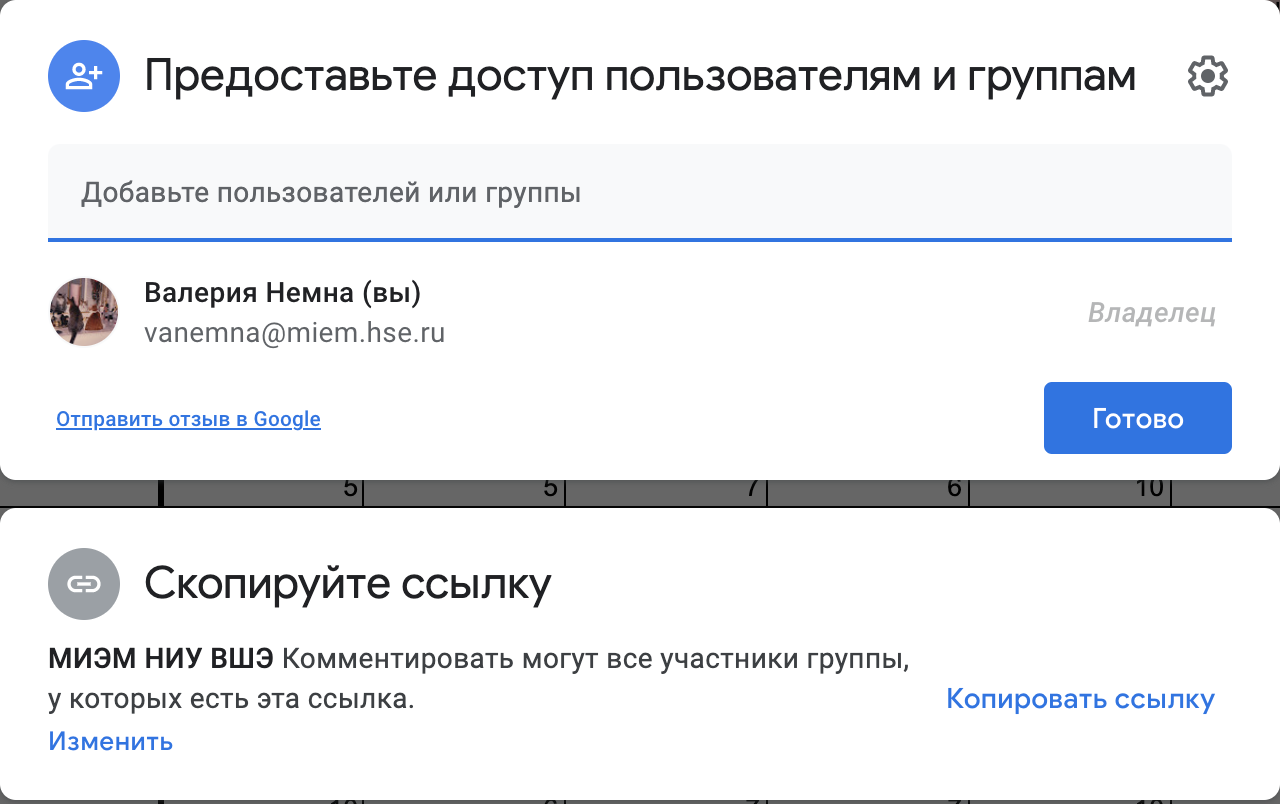Focus the 'Добавьте пользователей или группы' field
The width and height of the screenshot is (1280, 804).
click(x=640, y=192)
